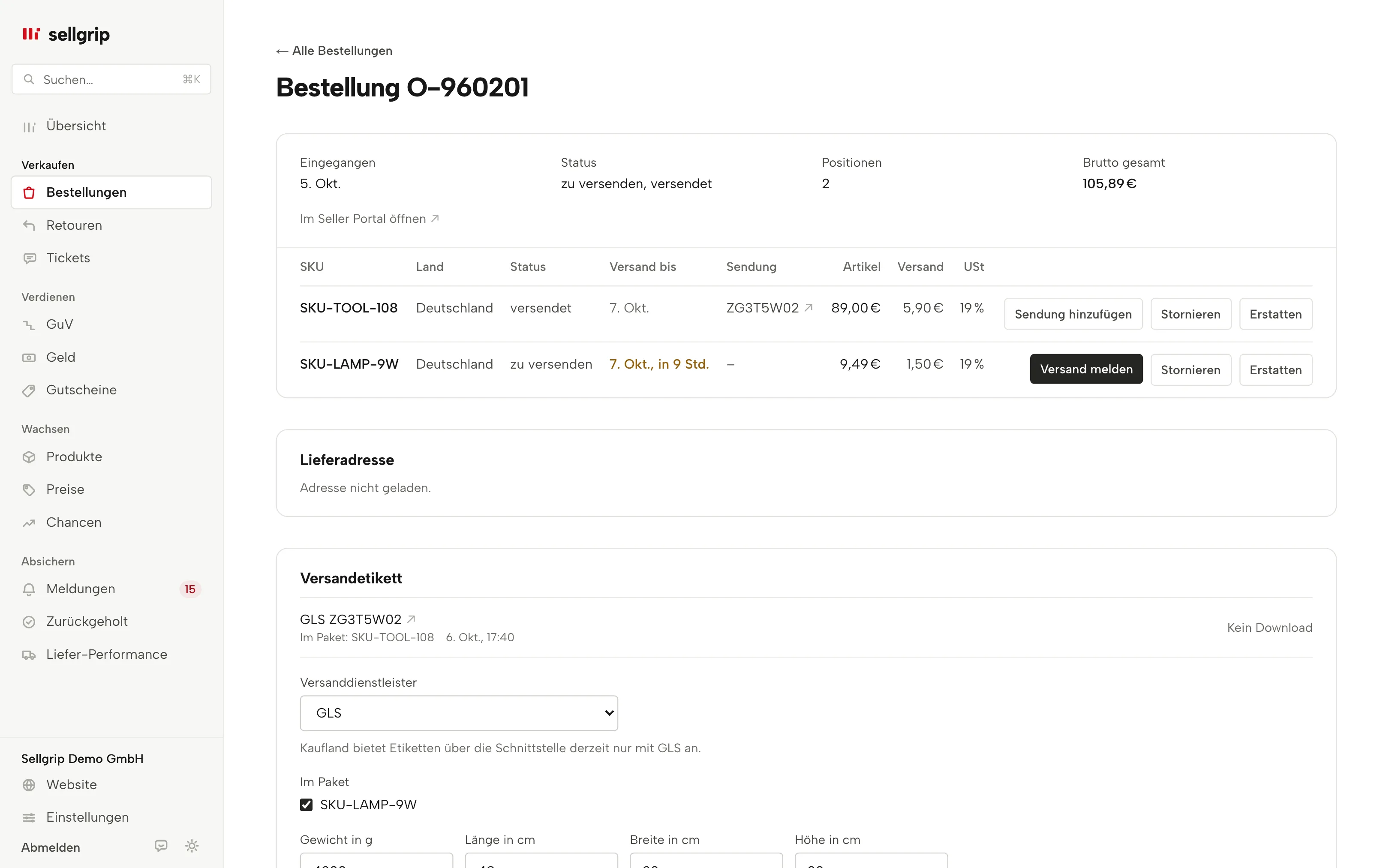Click Erstatten in the SKU-TOOL-108 row
This screenshot has height=868, width=1389.
point(1275,314)
